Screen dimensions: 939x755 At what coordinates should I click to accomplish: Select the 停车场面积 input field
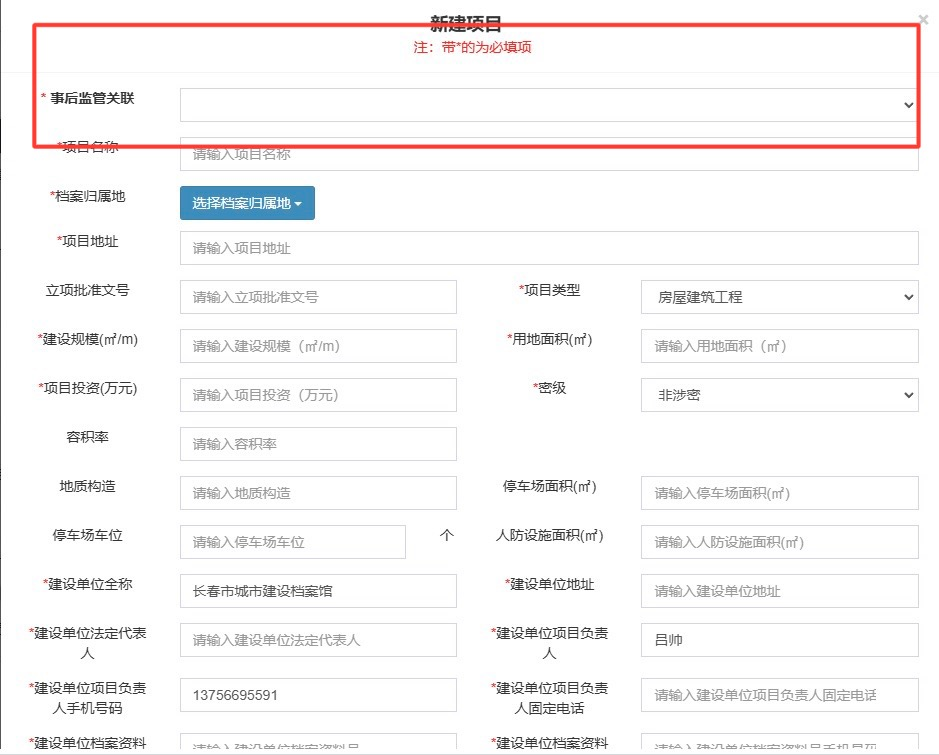point(779,493)
